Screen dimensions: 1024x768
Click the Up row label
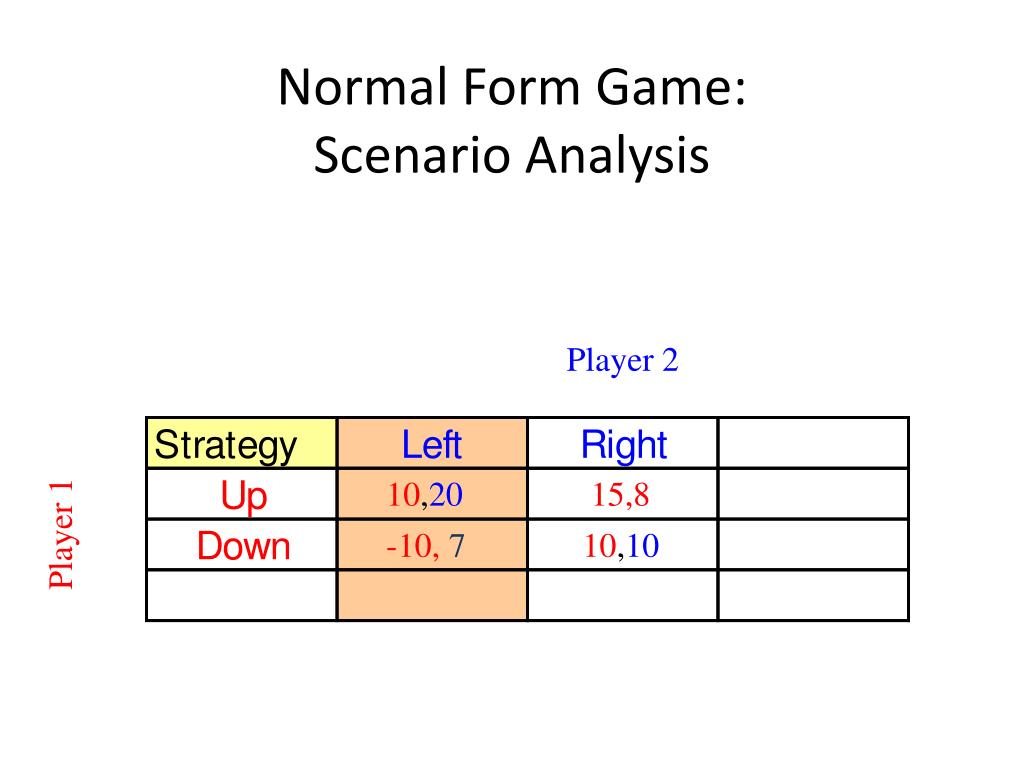(242, 494)
